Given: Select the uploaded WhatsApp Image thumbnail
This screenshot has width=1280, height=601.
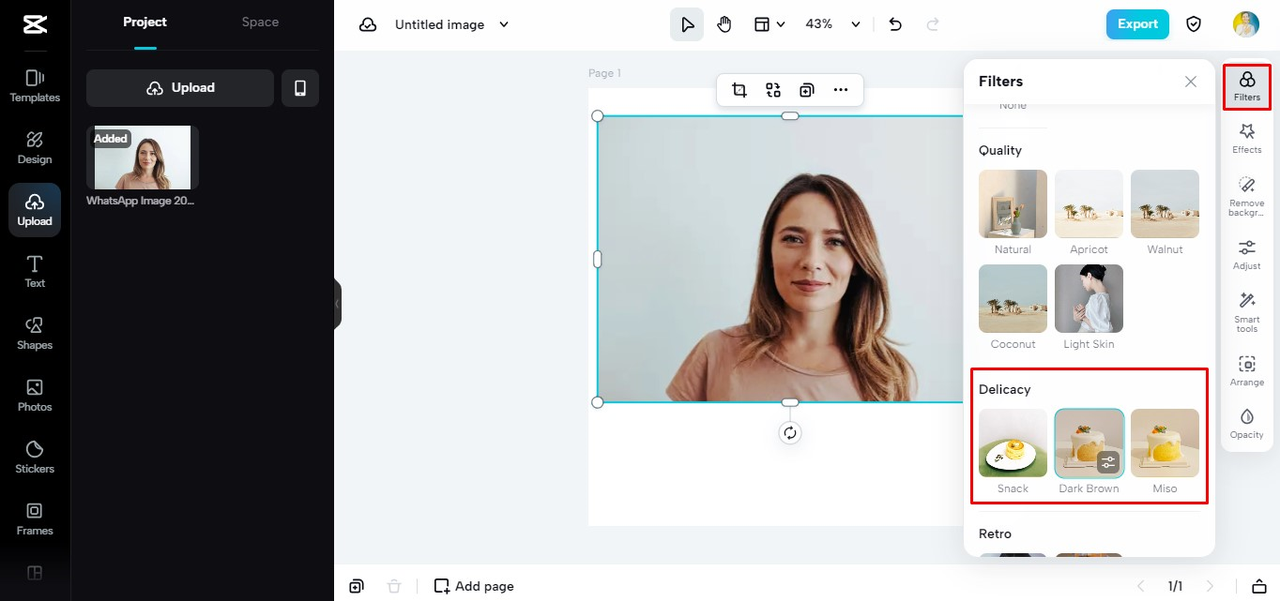Looking at the screenshot, I should coord(142,157).
